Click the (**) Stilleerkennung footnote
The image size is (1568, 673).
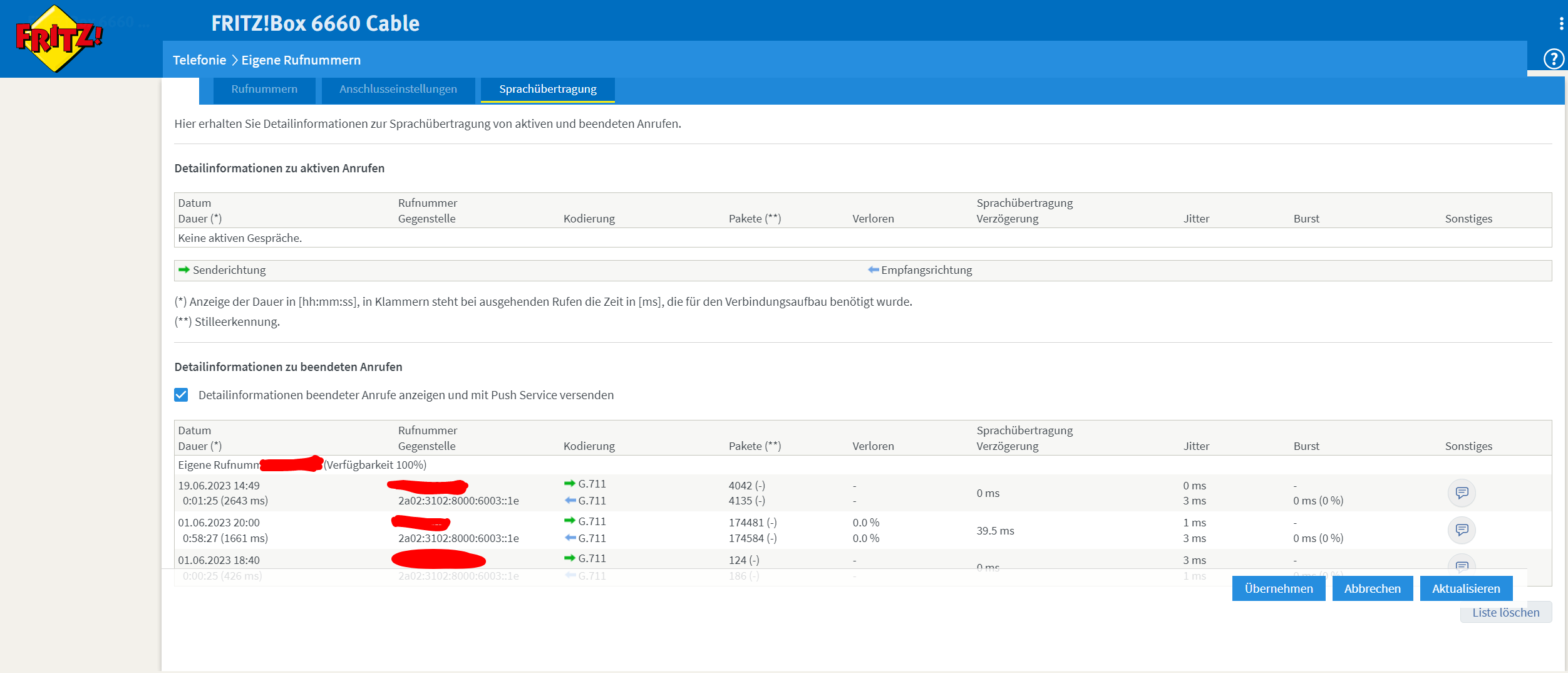227,322
